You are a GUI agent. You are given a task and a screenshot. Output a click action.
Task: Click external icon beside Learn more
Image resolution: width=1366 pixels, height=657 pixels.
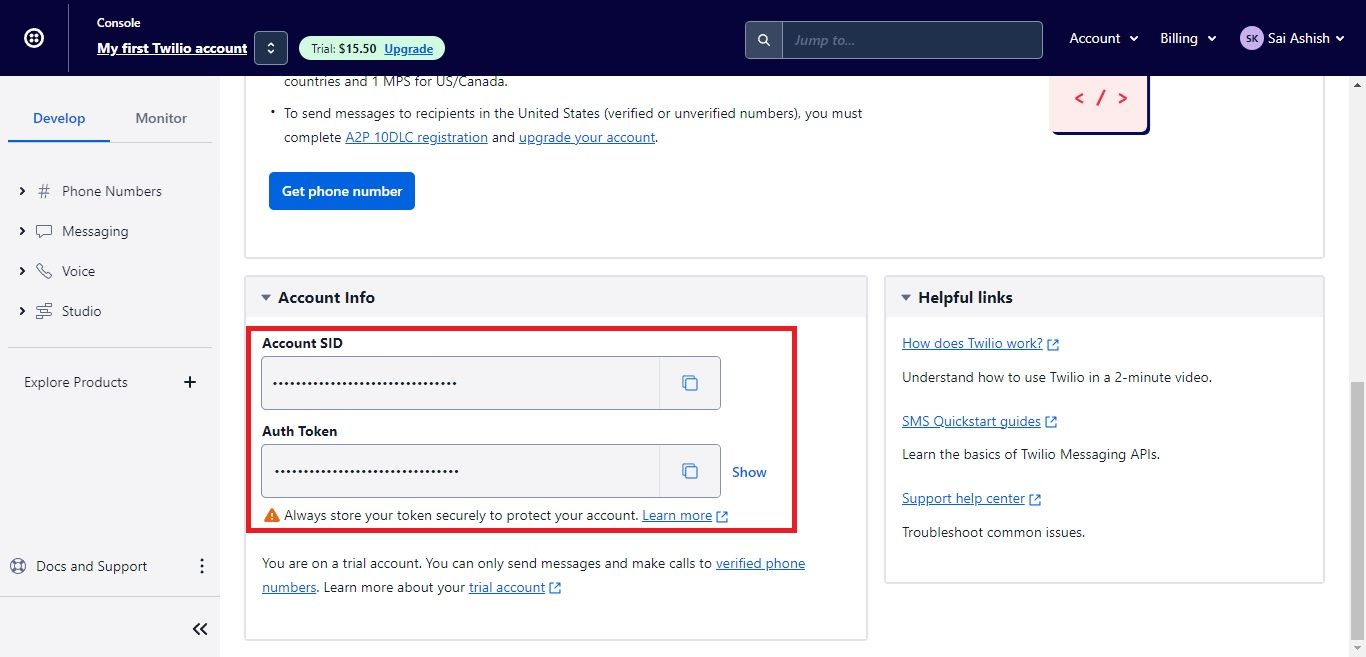pos(722,517)
